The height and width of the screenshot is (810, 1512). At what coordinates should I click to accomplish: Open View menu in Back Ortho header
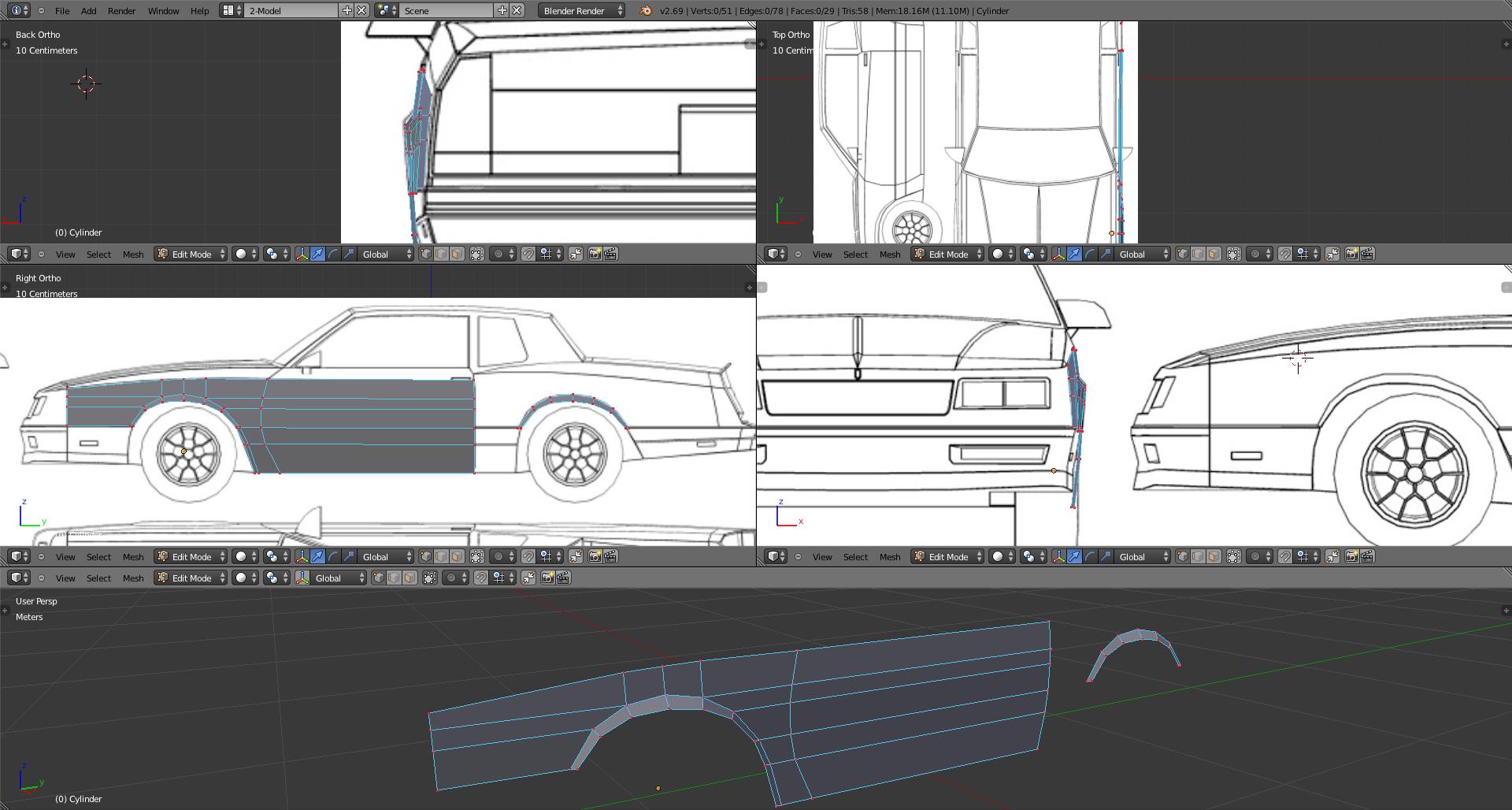tap(65, 254)
